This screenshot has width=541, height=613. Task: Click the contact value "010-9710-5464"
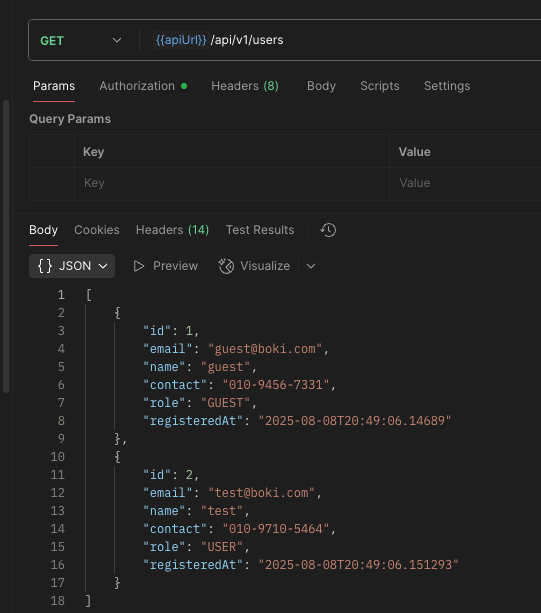point(276,529)
